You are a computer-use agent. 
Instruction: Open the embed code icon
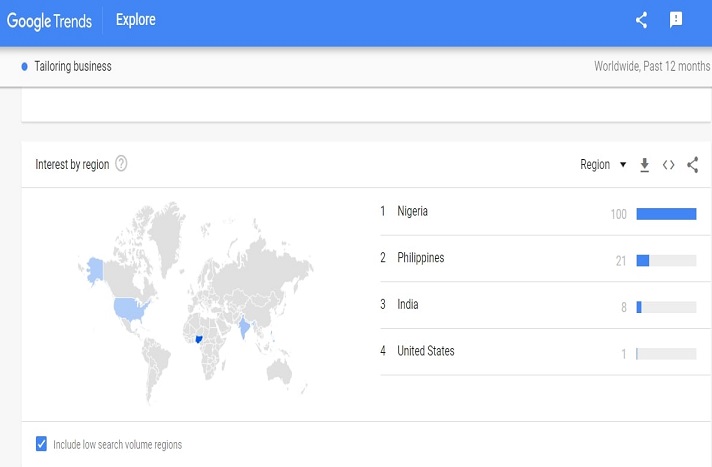pyautogui.click(x=669, y=165)
